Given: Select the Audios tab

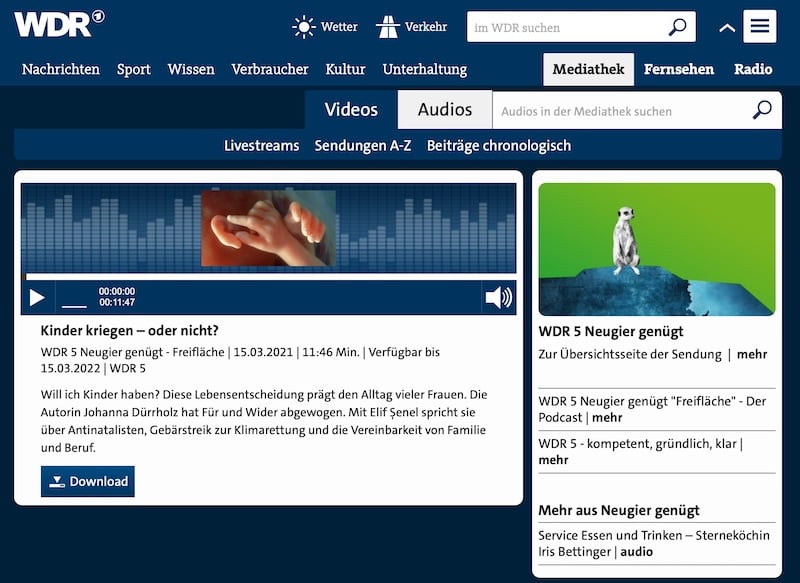Looking at the screenshot, I should [x=445, y=110].
